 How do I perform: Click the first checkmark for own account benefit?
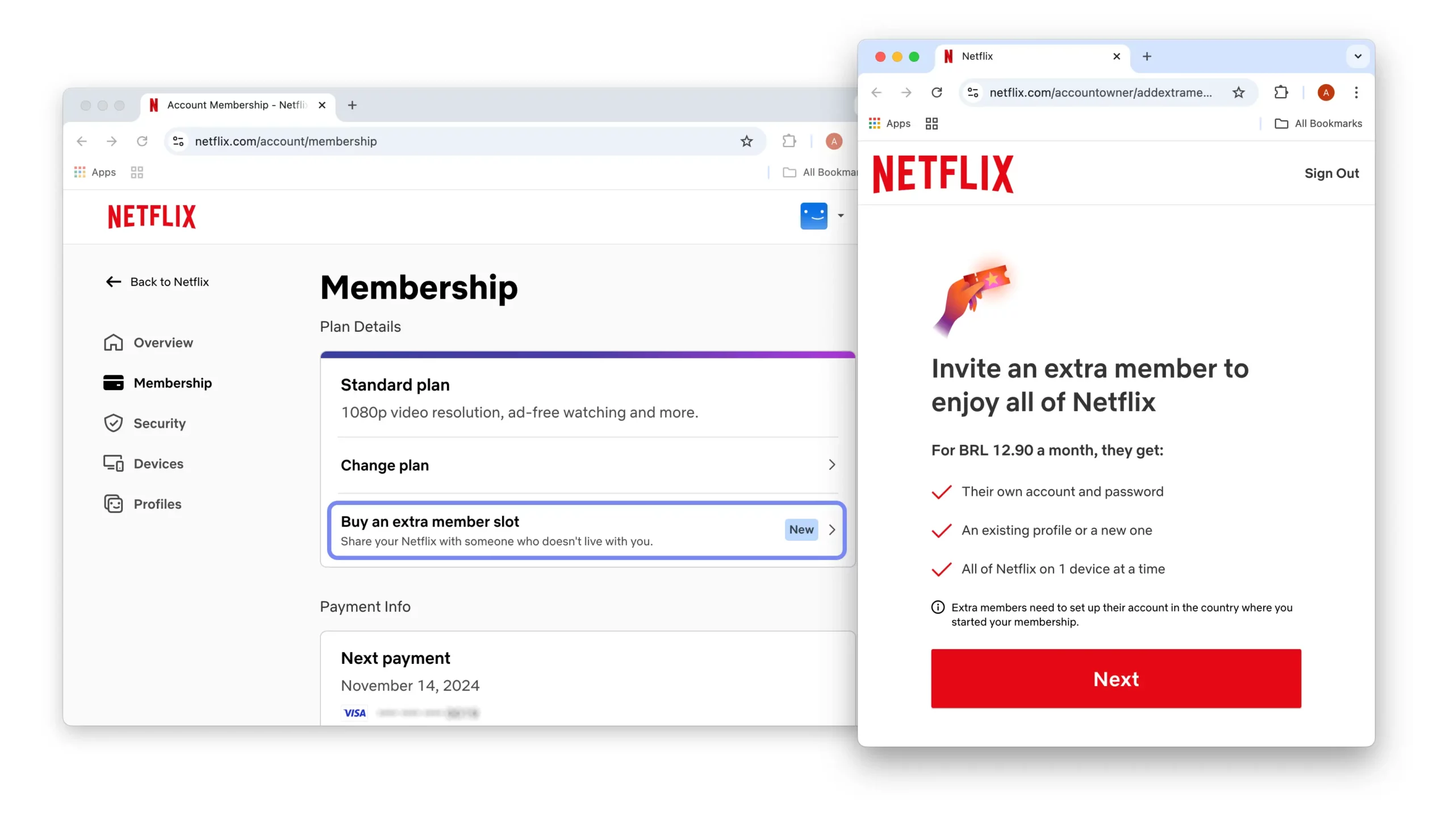[x=940, y=491]
